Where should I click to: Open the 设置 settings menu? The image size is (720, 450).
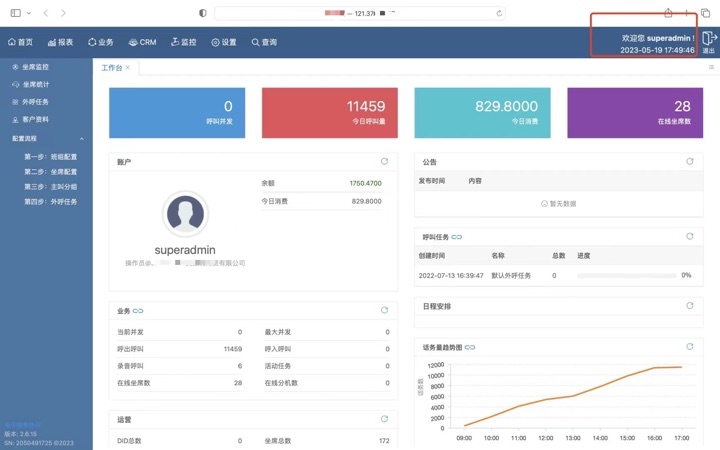pos(224,42)
